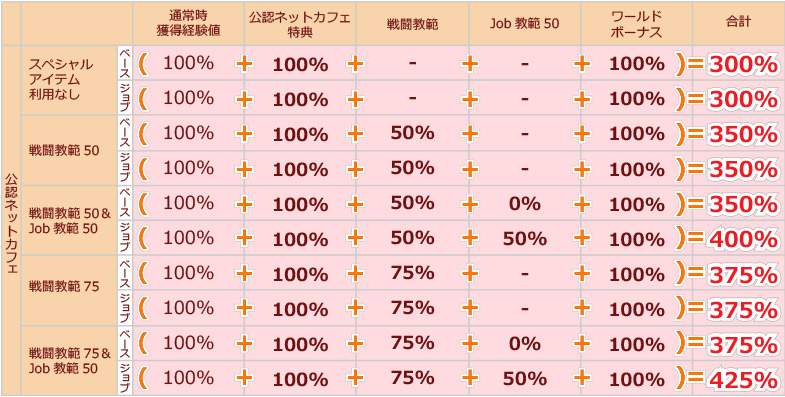
Task: Click the 戦闘教範 column header
Action: tap(413, 23)
